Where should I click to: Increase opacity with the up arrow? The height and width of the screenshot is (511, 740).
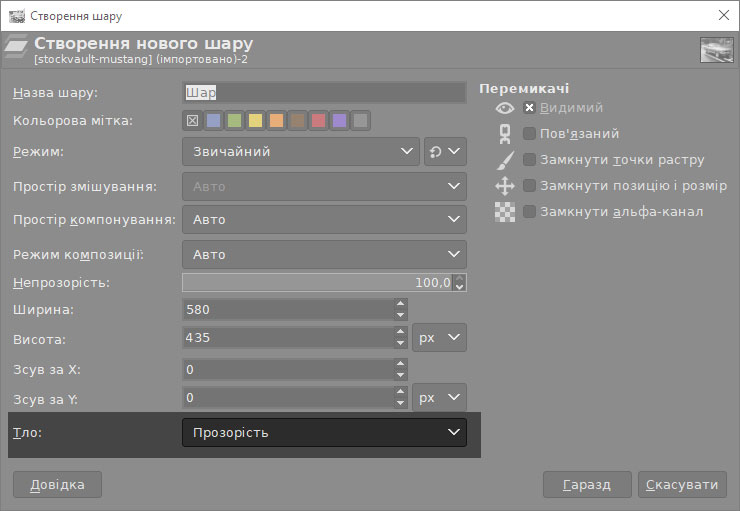point(460,278)
